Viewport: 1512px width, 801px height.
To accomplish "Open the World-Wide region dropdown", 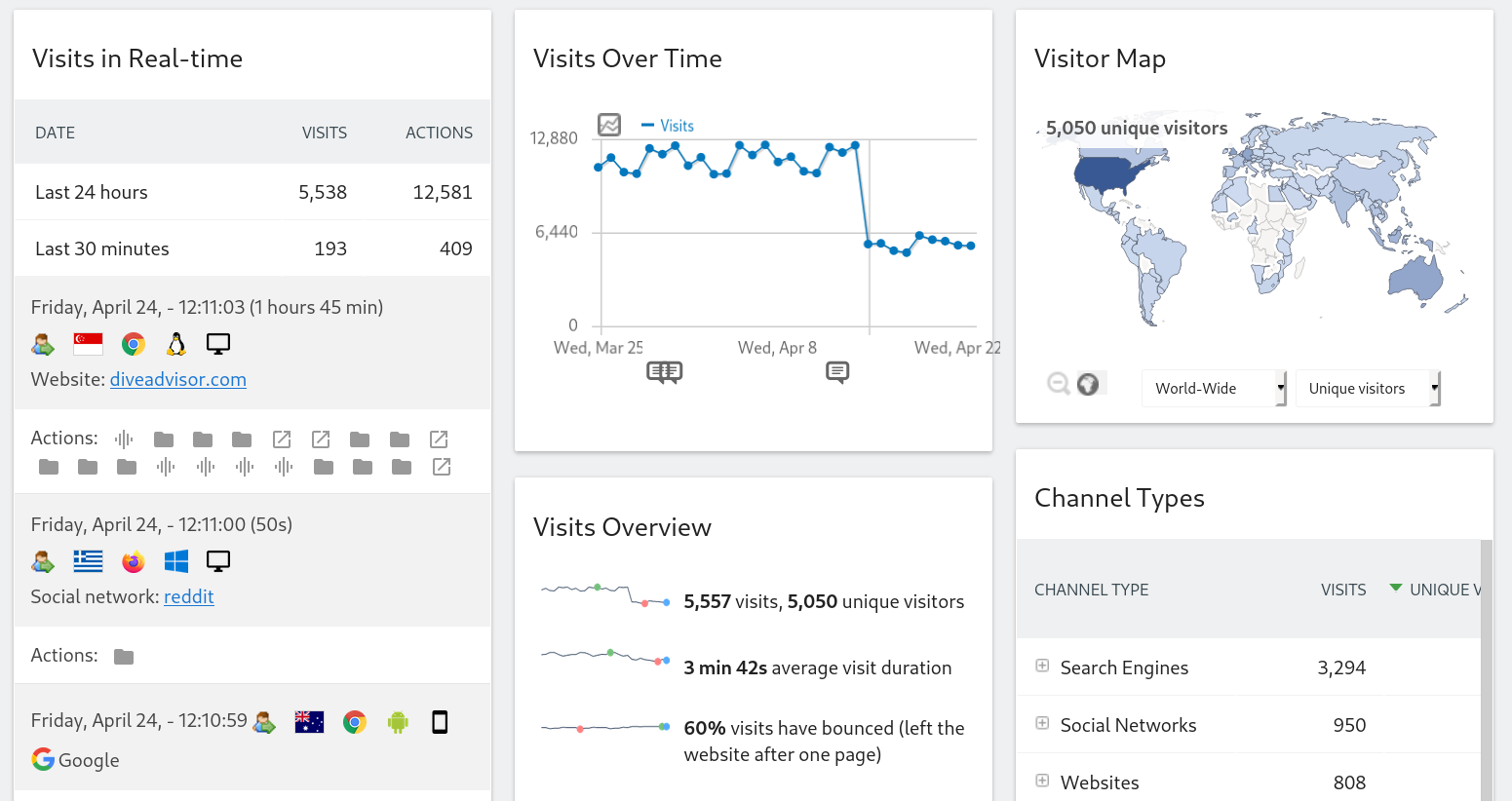I will tap(1214, 388).
